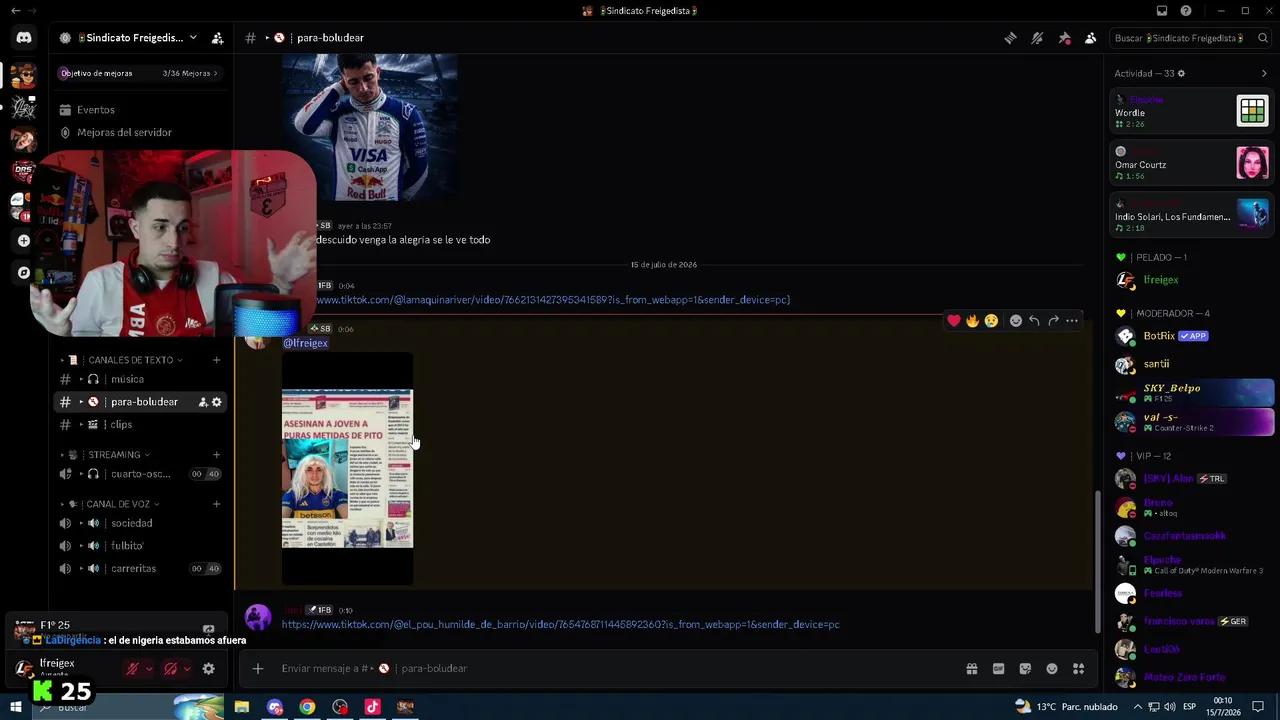Undeafen headphones toggle in user panel
This screenshot has width=1280, height=720.
tap(170, 668)
